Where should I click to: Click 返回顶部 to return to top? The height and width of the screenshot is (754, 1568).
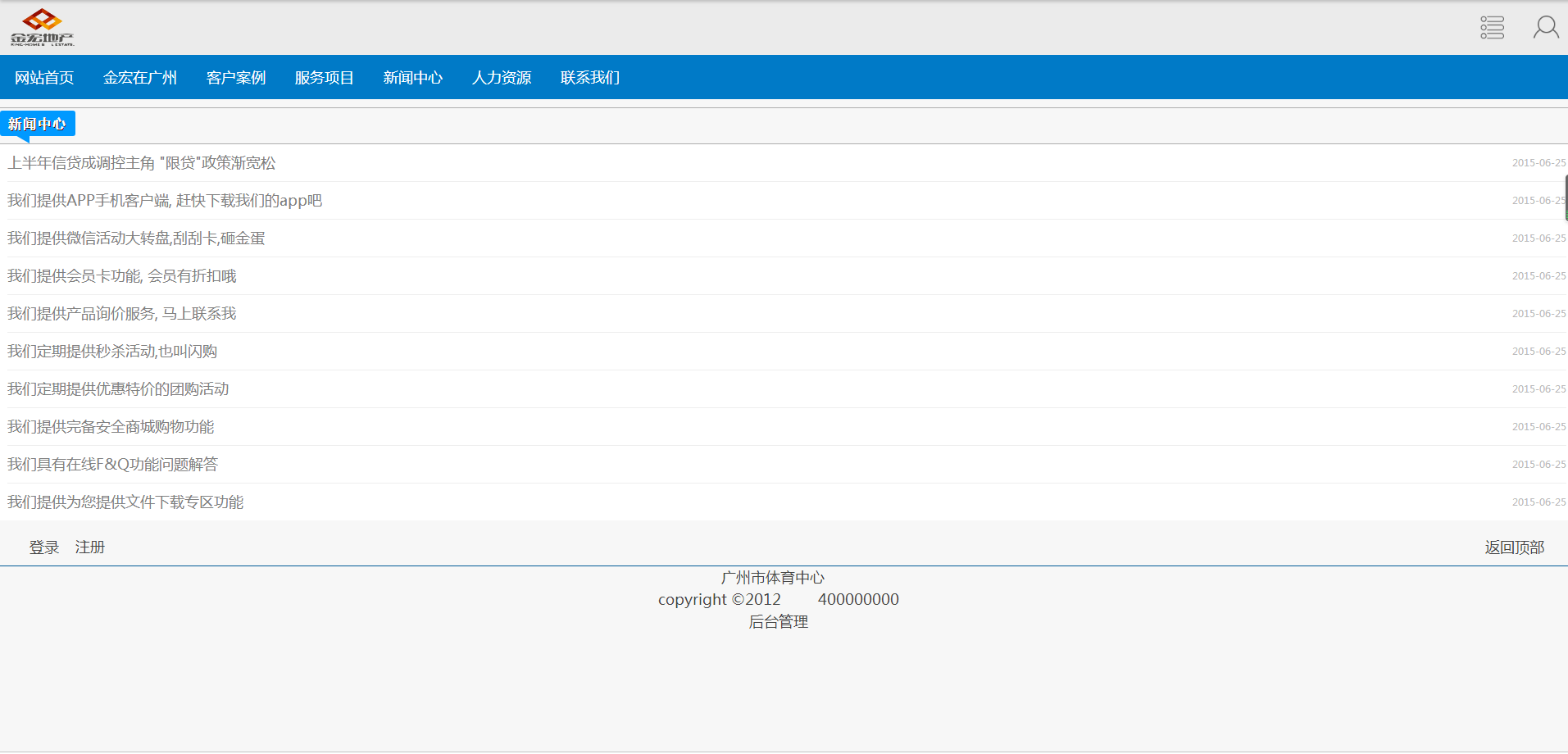pyautogui.click(x=1514, y=547)
